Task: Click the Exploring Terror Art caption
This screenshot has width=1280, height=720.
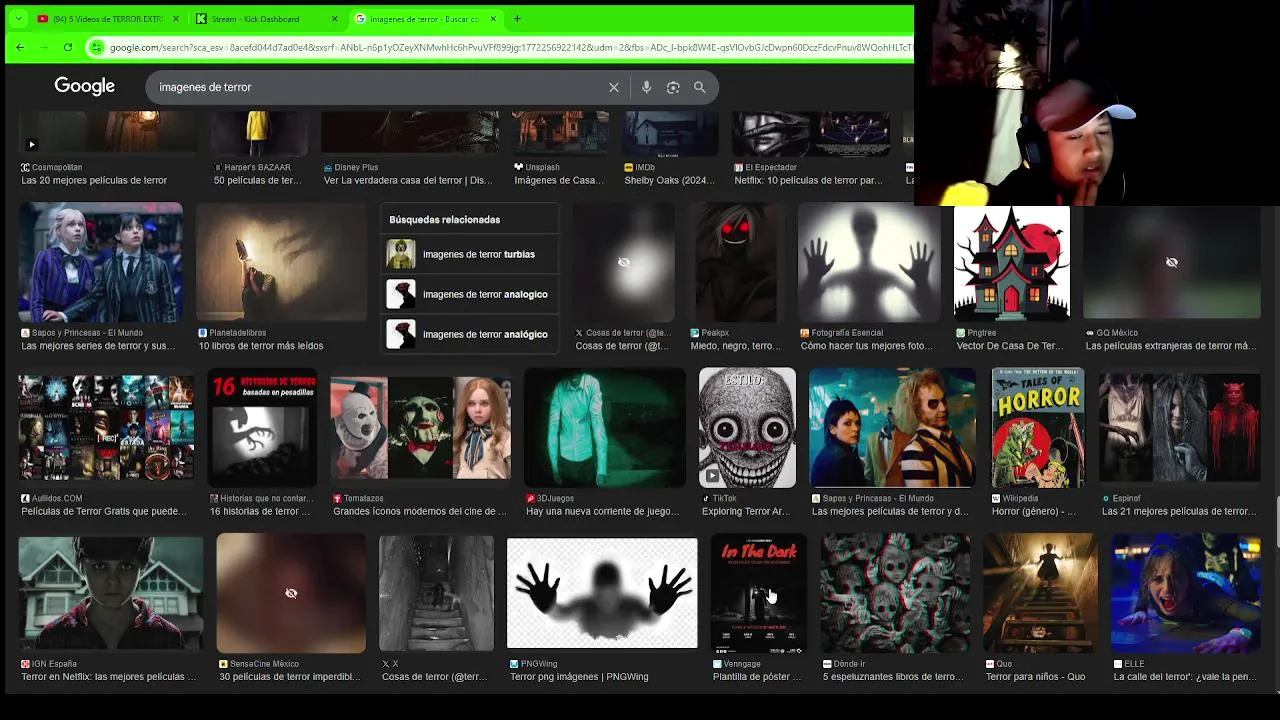Action: coord(746,511)
